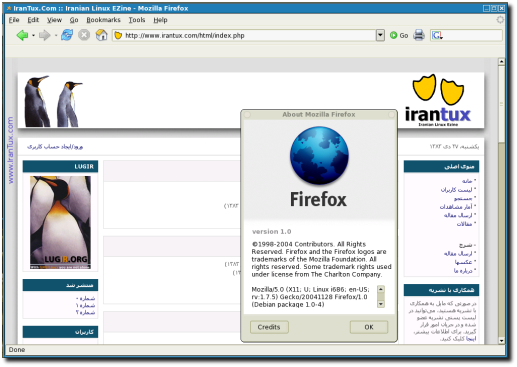Click the two penguins banner image
517x367 pixels.
(53, 101)
